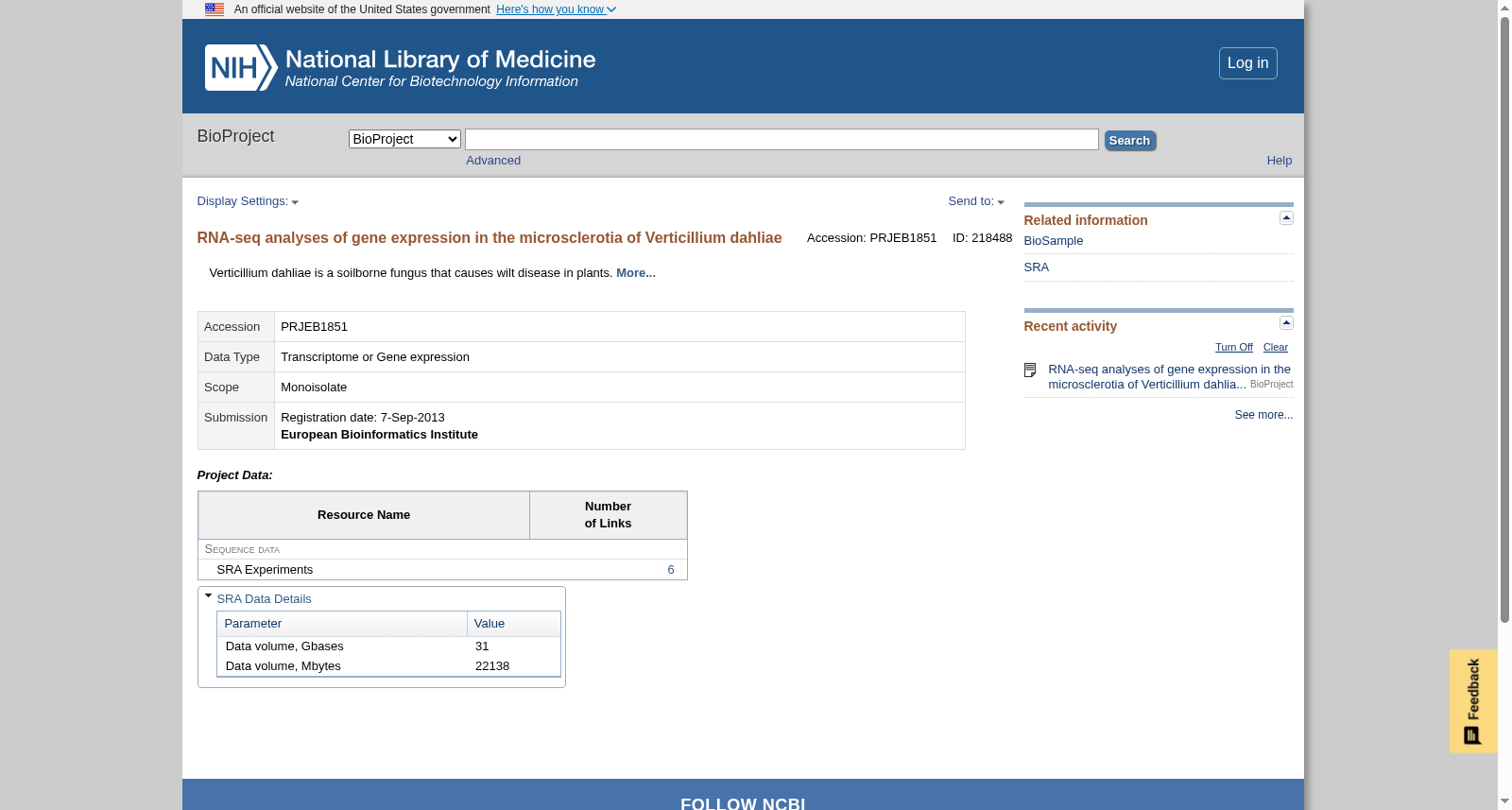Open the Advanced search link

tap(493, 161)
